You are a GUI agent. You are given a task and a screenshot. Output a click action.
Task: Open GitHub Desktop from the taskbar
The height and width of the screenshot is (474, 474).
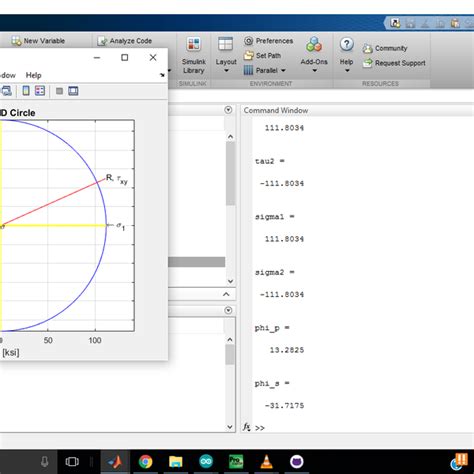[297, 462]
